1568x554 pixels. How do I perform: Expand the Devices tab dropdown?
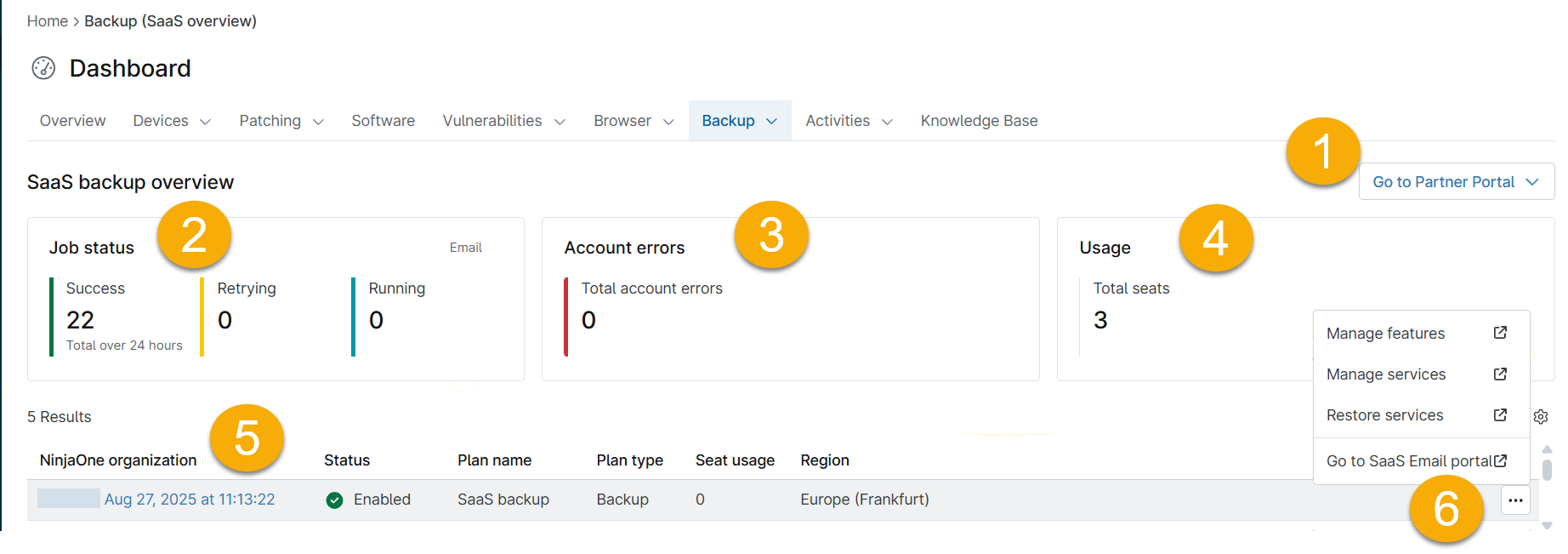click(x=205, y=122)
